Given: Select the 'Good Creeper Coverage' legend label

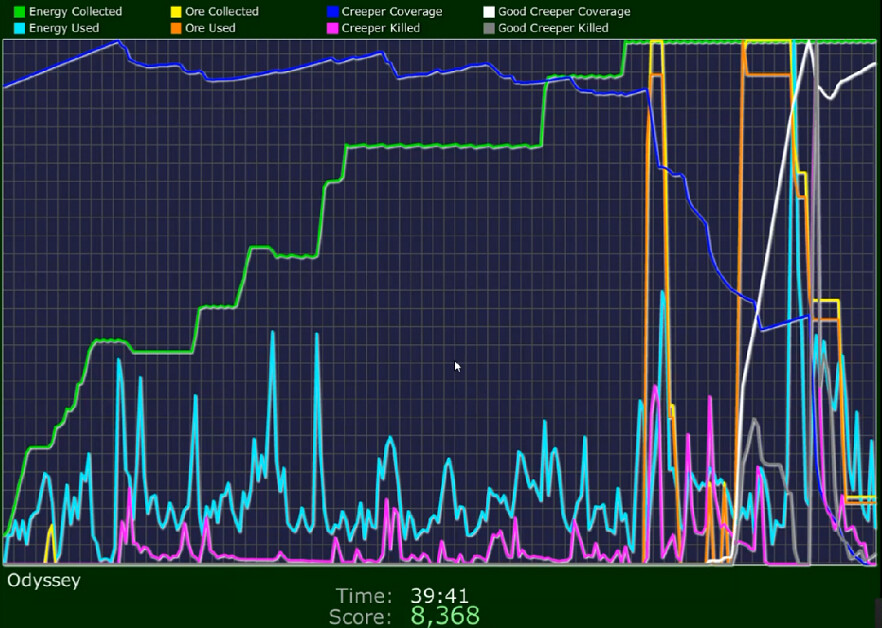Looking at the screenshot, I should click(564, 12).
